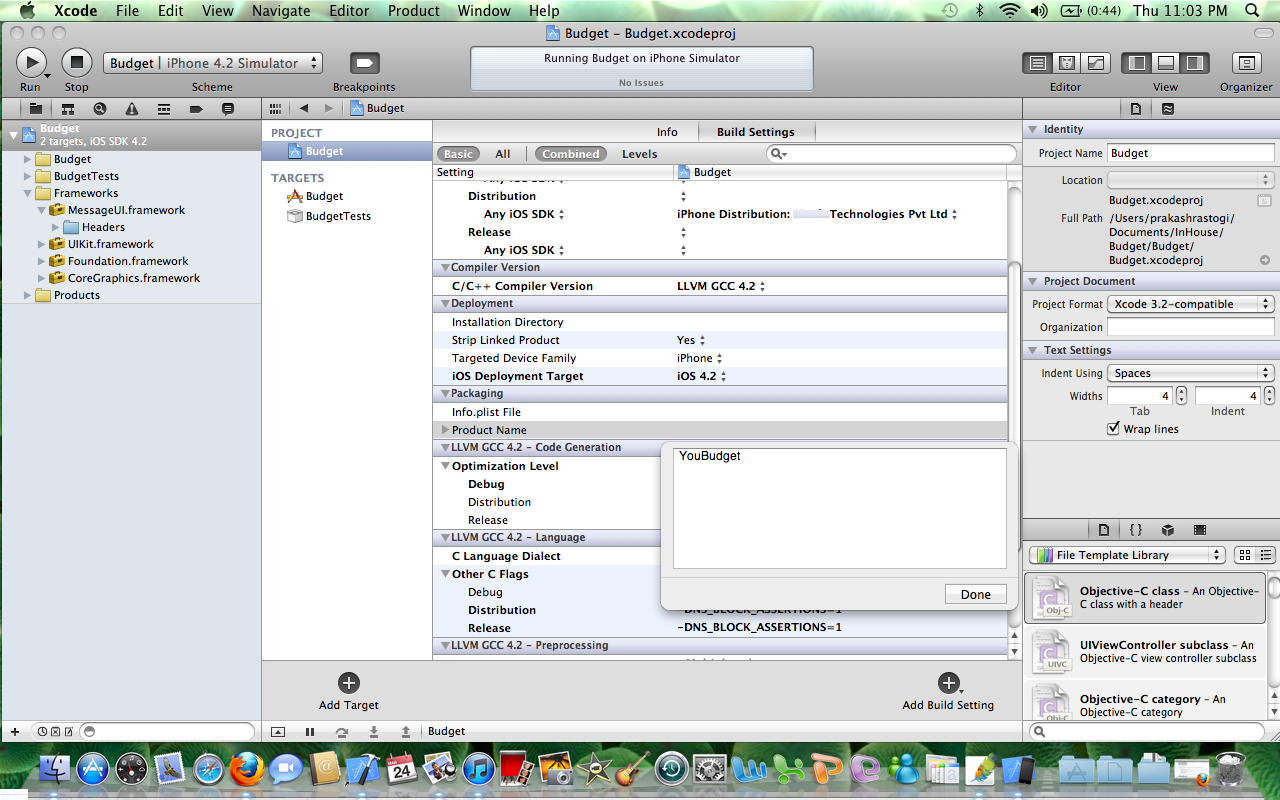Toggle the Breakpoints button
The image size is (1280, 800).
(x=364, y=63)
